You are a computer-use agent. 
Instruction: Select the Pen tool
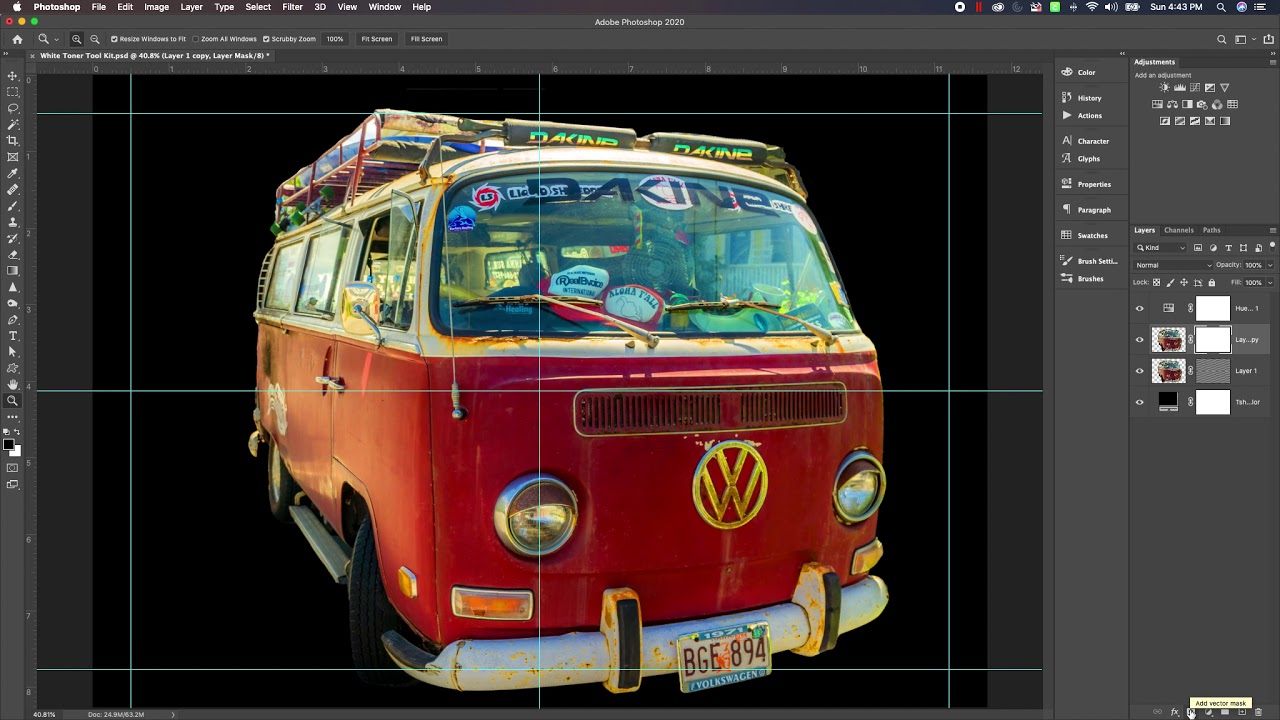coord(13,319)
